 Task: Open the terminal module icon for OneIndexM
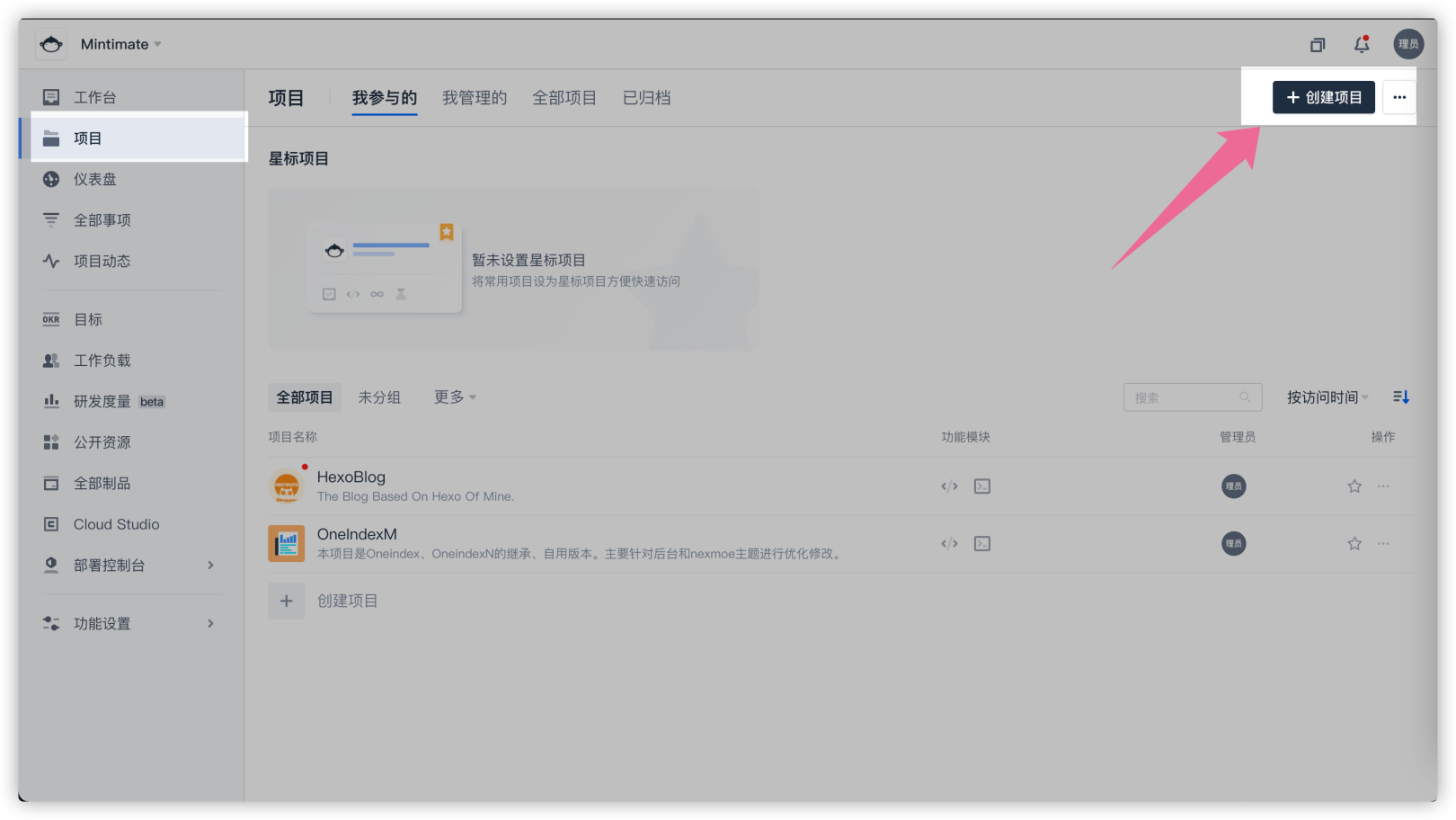click(x=981, y=543)
